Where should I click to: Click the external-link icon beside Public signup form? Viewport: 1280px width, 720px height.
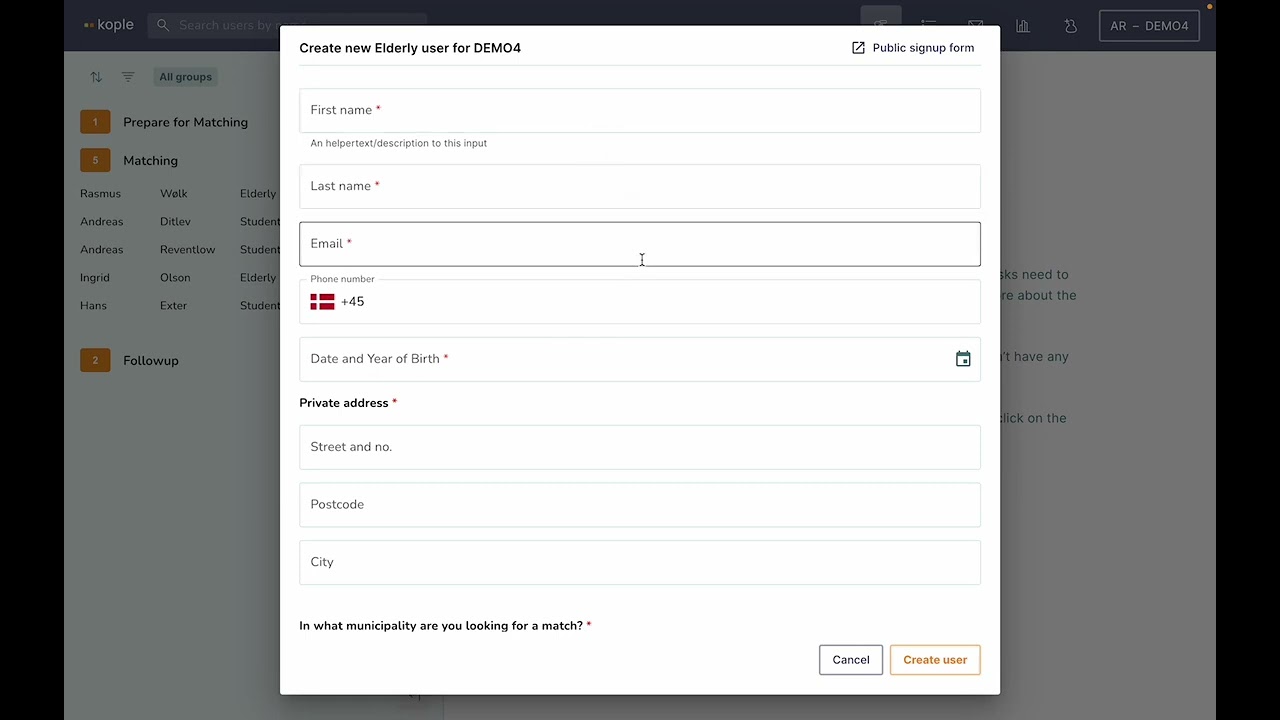pos(858,48)
